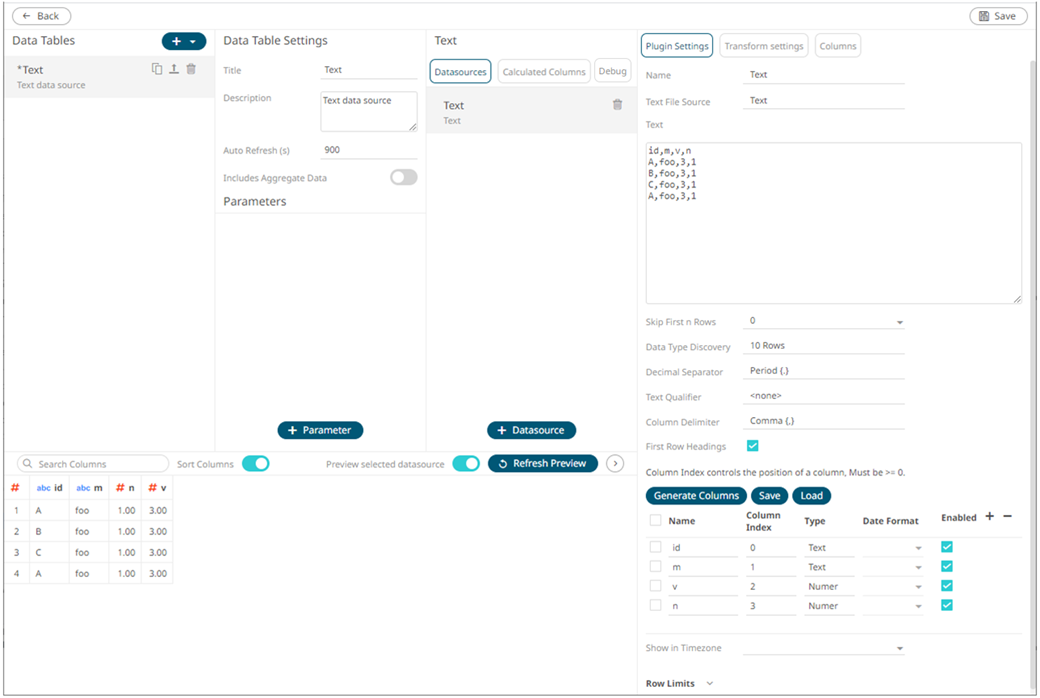The height and width of the screenshot is (698, 1040).
Task: Delete the Text data table trash icon
Action: [191, 69]
